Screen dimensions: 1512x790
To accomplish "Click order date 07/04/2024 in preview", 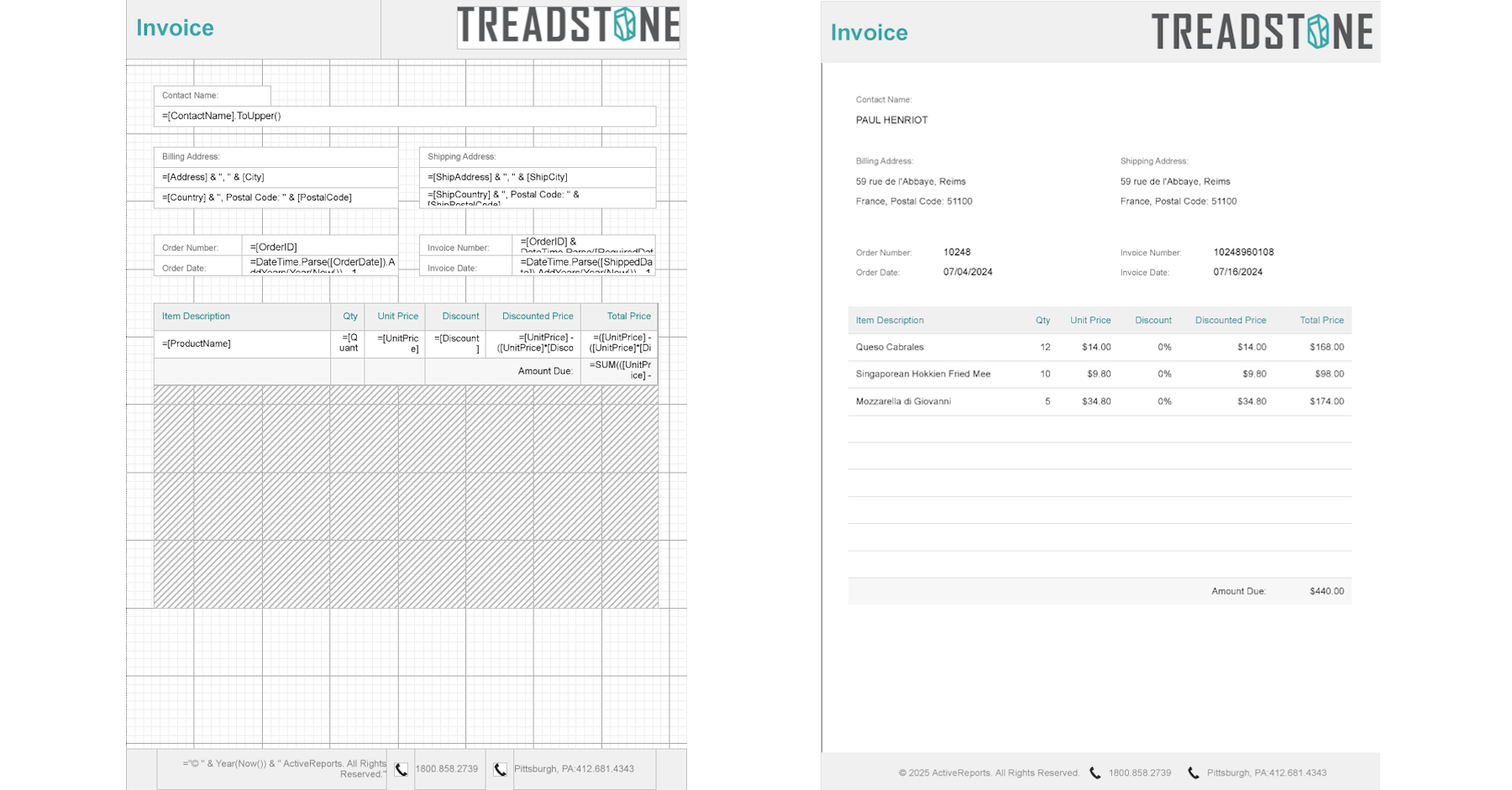I will pos(968,272).
